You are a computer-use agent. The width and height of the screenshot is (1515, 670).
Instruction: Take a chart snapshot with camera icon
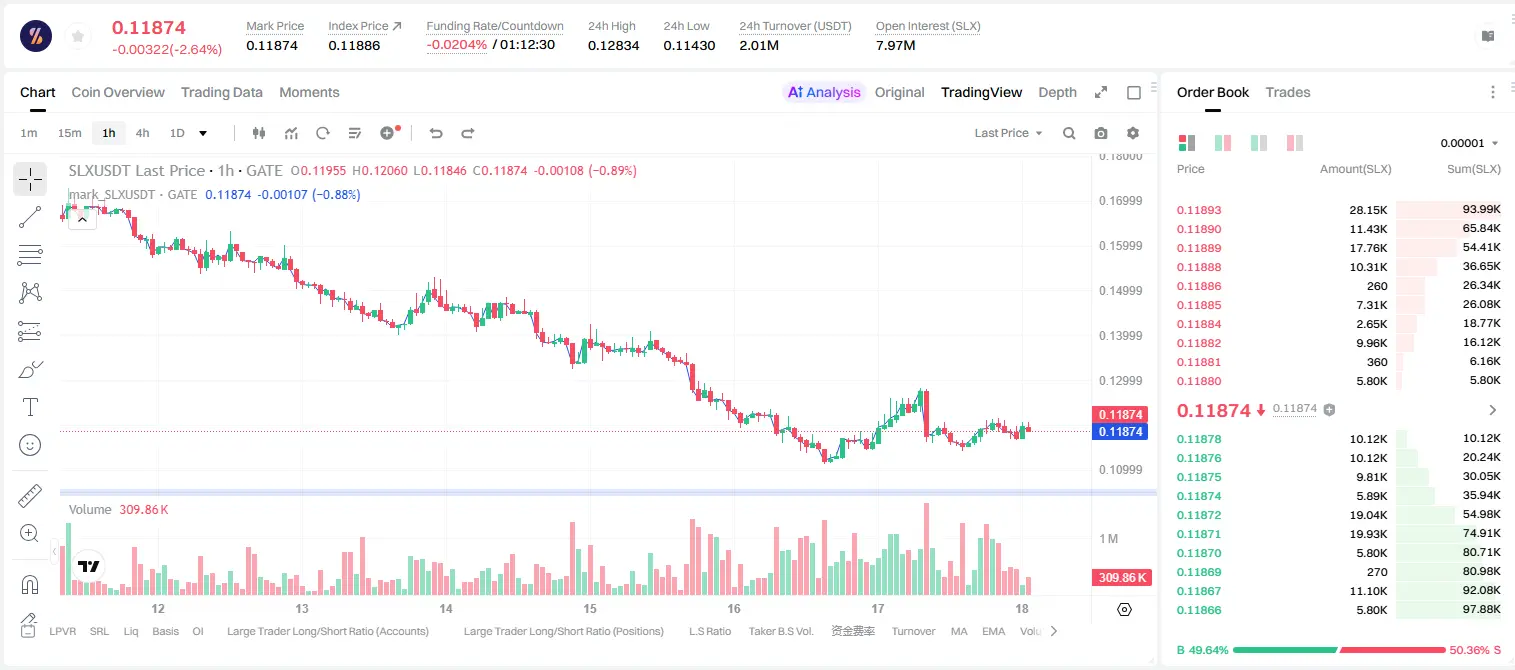(x=1101, y=133)
